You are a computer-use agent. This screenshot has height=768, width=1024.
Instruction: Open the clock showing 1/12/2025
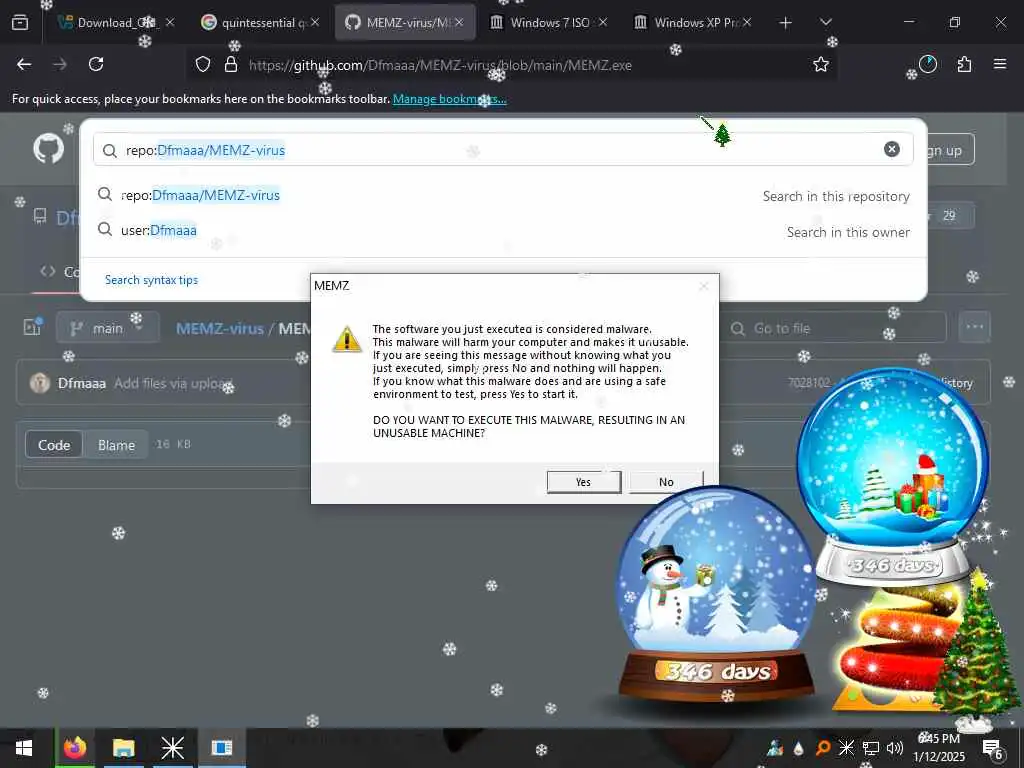pos(938,748)
